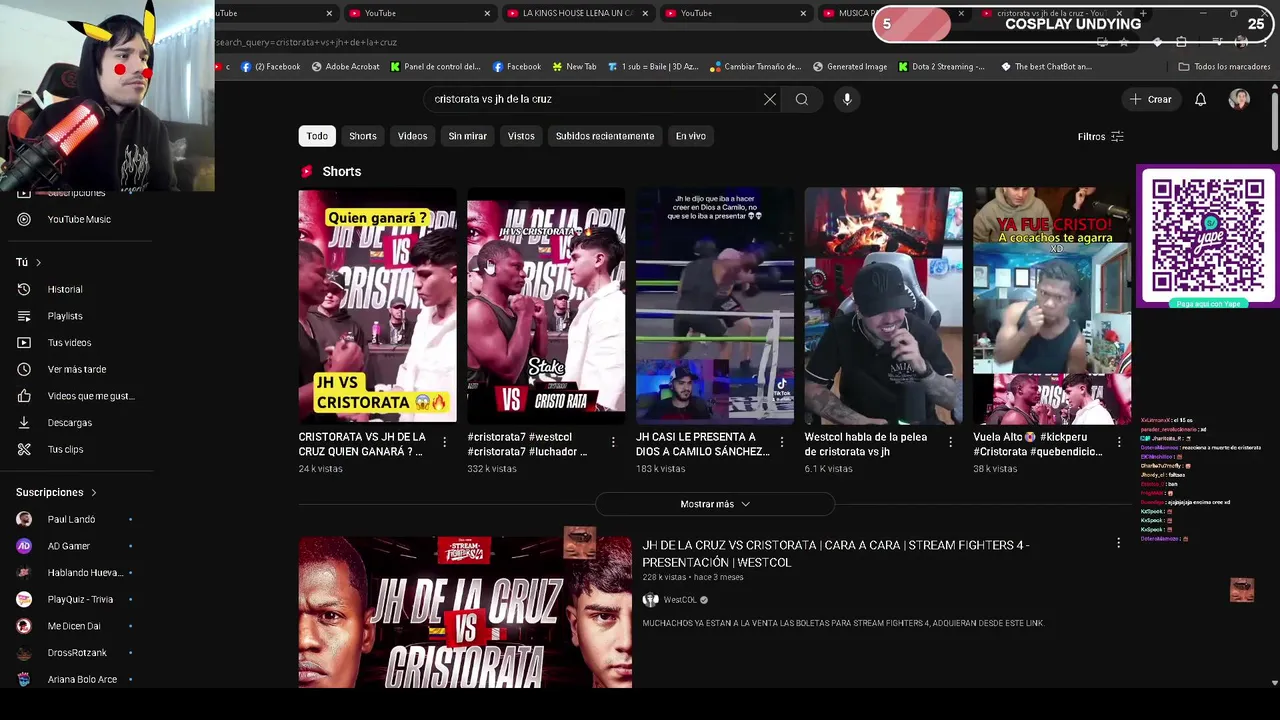This screenshot has width=1280, height=720.
Task: Open The best ChatBot bookmark
Action: pos(1046,67)
